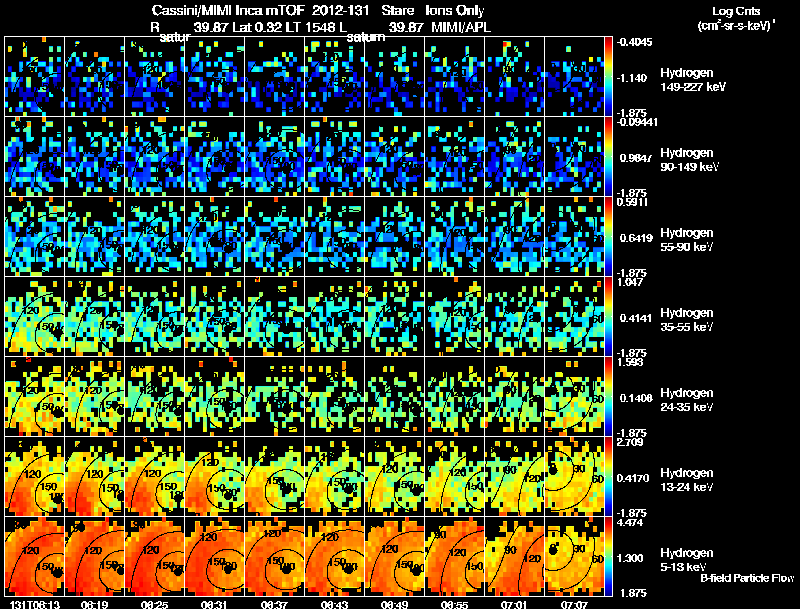Select the 24-35 keV panel at 06:19
This screenshot has height=609, width=800.
94,397
